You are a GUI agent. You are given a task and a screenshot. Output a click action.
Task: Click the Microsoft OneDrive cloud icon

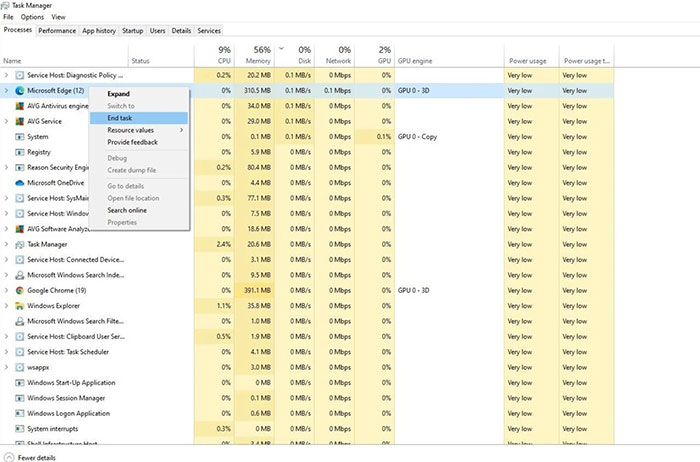tap(20, 182)
